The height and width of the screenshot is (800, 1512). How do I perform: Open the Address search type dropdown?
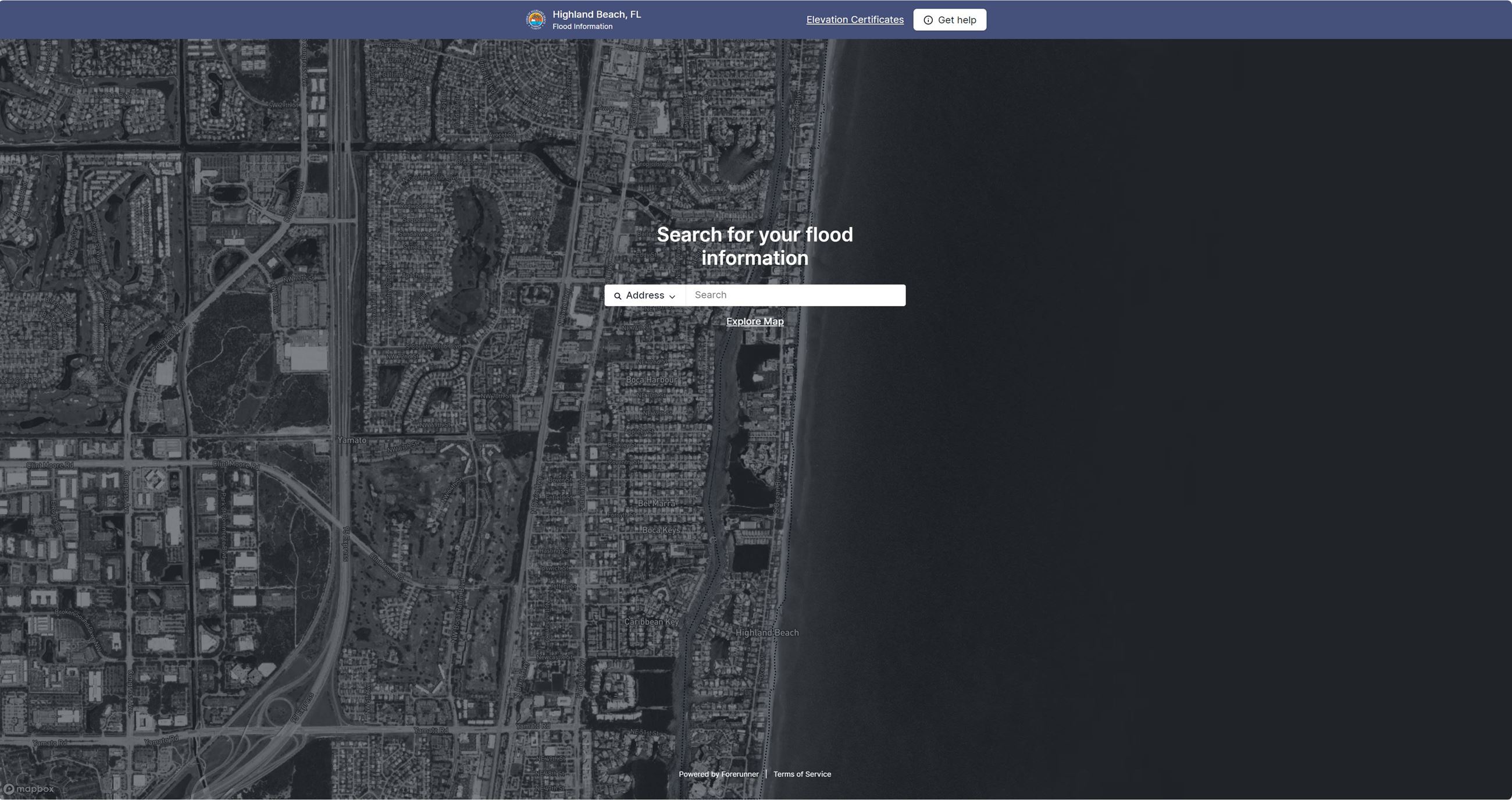click(x=644, y=296)
